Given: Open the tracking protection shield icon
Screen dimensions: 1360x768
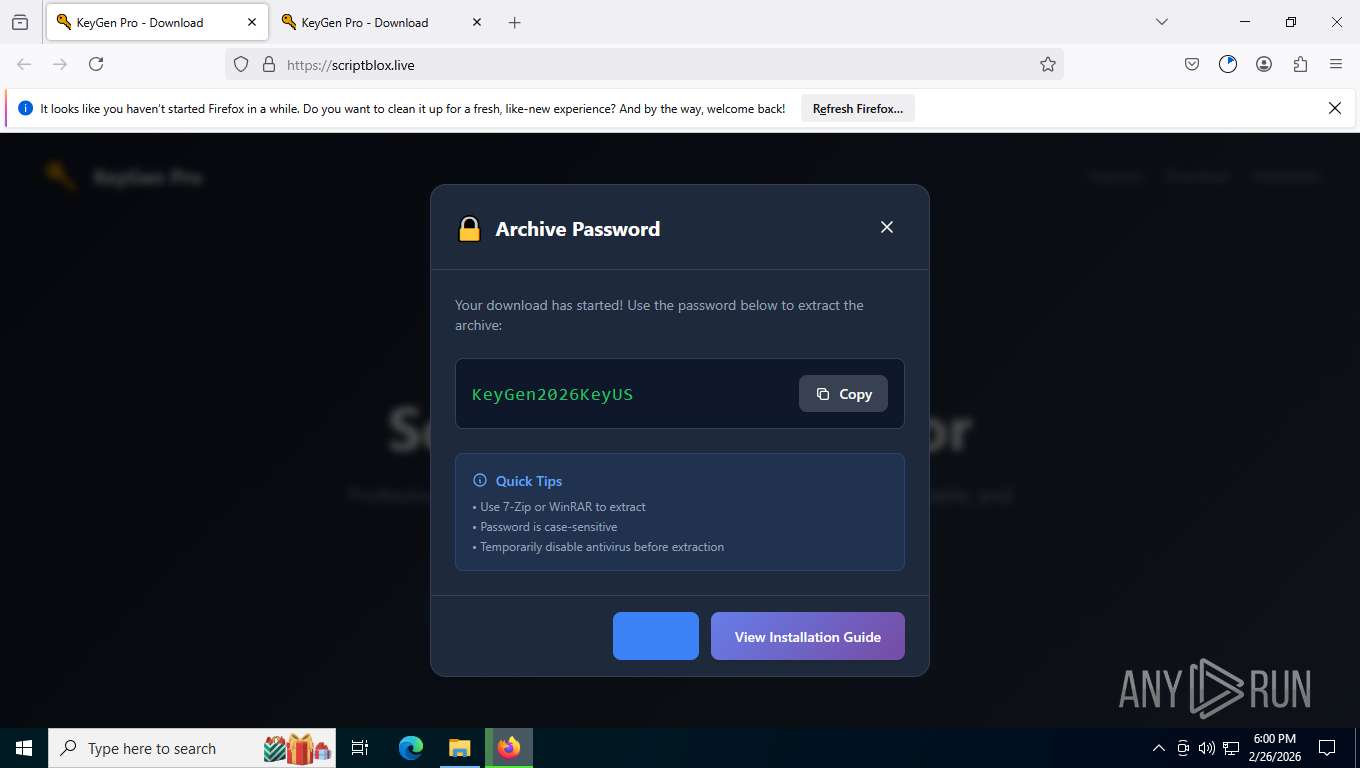Looking at the screenshot, I should 241,64.
